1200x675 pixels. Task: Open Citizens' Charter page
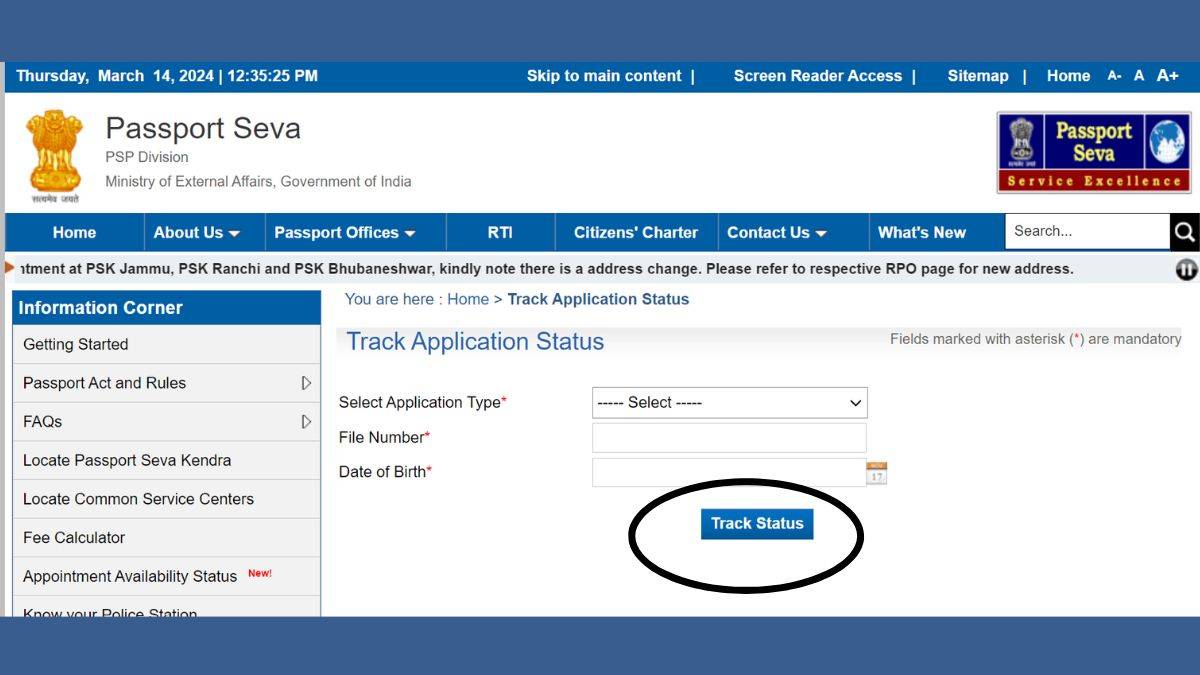636,232
